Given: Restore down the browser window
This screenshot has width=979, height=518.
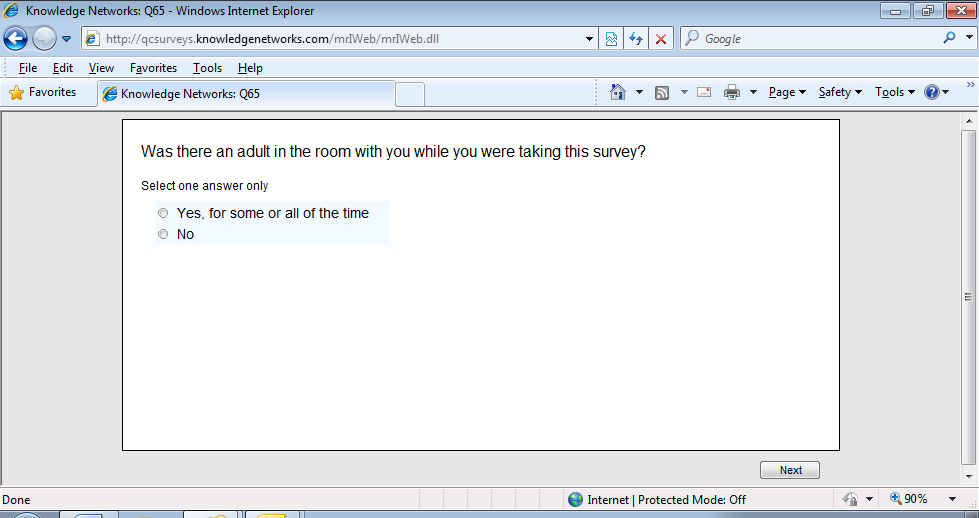Looking at the screenshot, I should point(928,11).
